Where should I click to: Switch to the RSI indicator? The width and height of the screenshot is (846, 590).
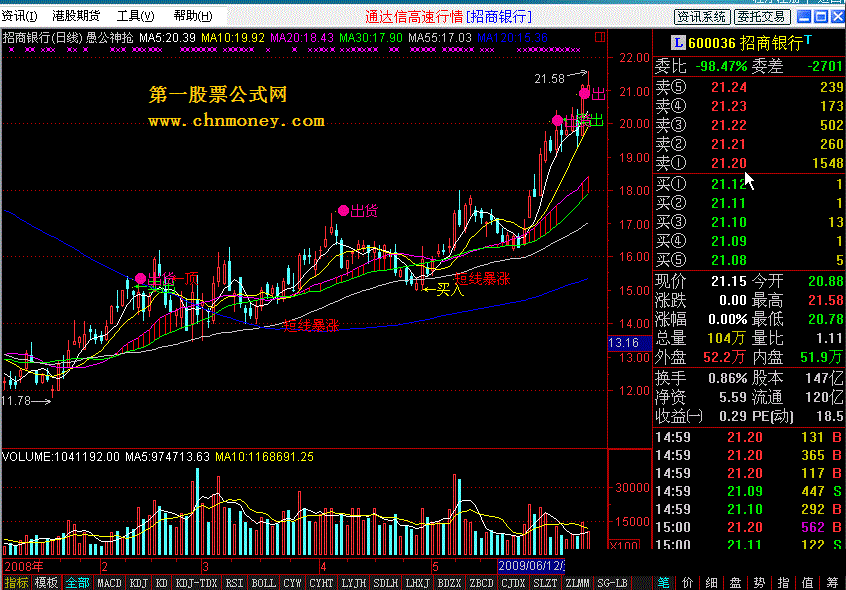(234, 583)
